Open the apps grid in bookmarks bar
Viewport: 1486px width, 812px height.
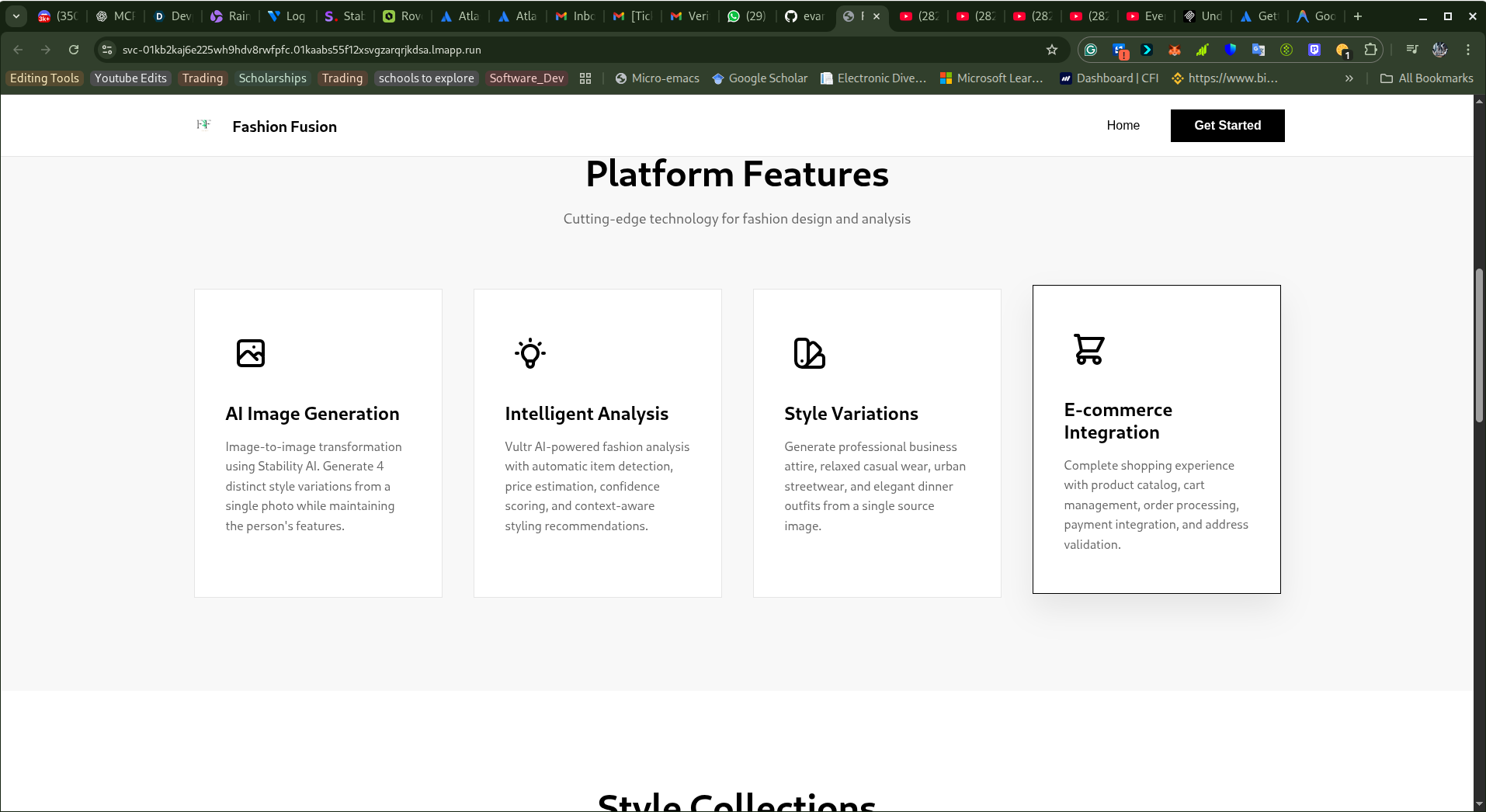click(585, 78)
